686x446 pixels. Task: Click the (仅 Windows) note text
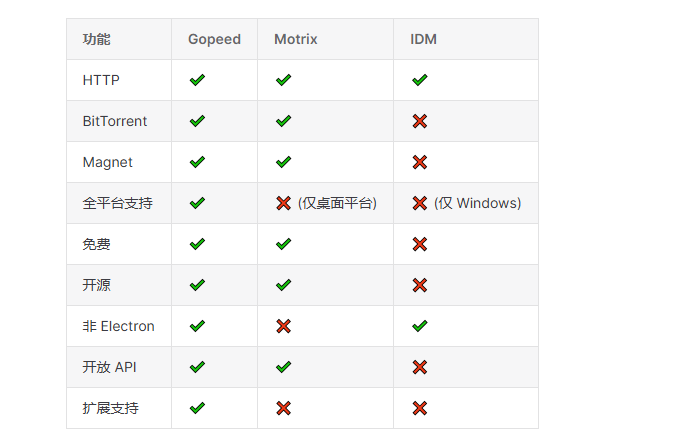click(x=477, y=203)
